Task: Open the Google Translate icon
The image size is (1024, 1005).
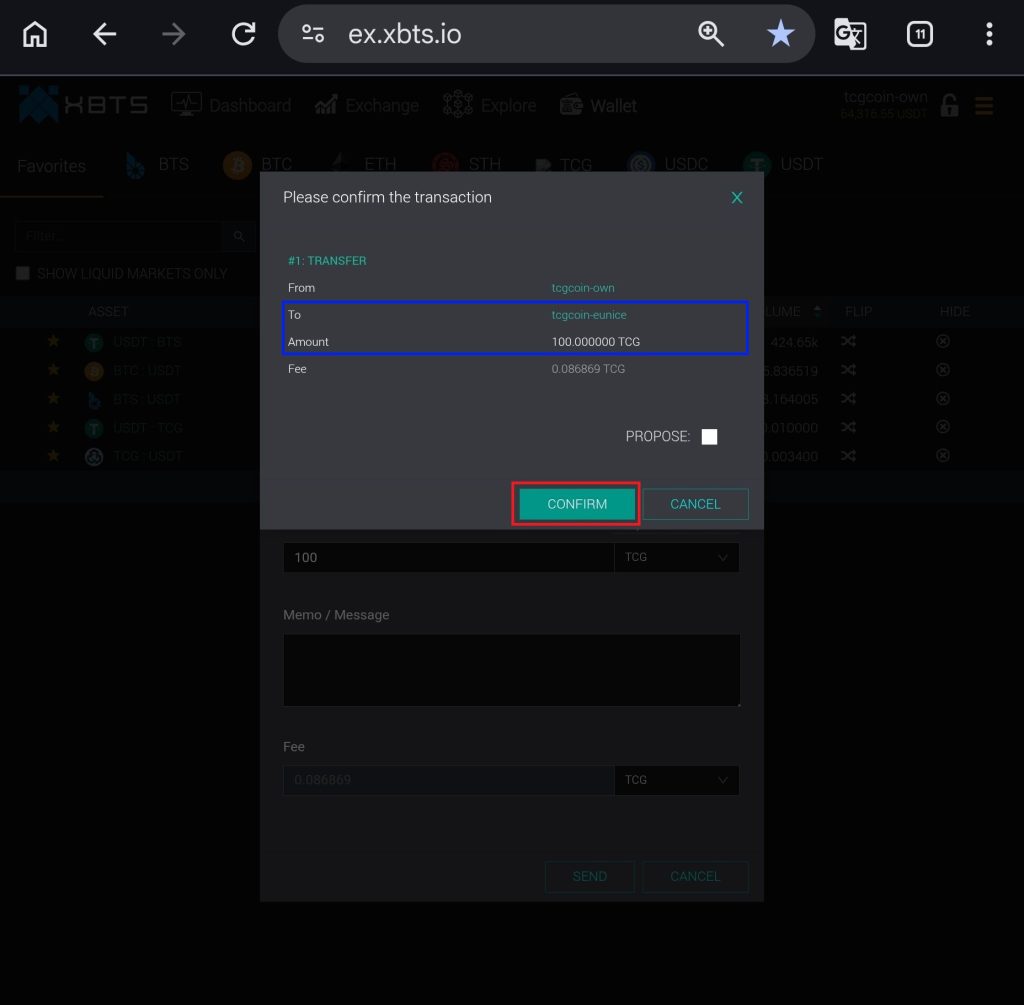Action: [x=850, y=35]
